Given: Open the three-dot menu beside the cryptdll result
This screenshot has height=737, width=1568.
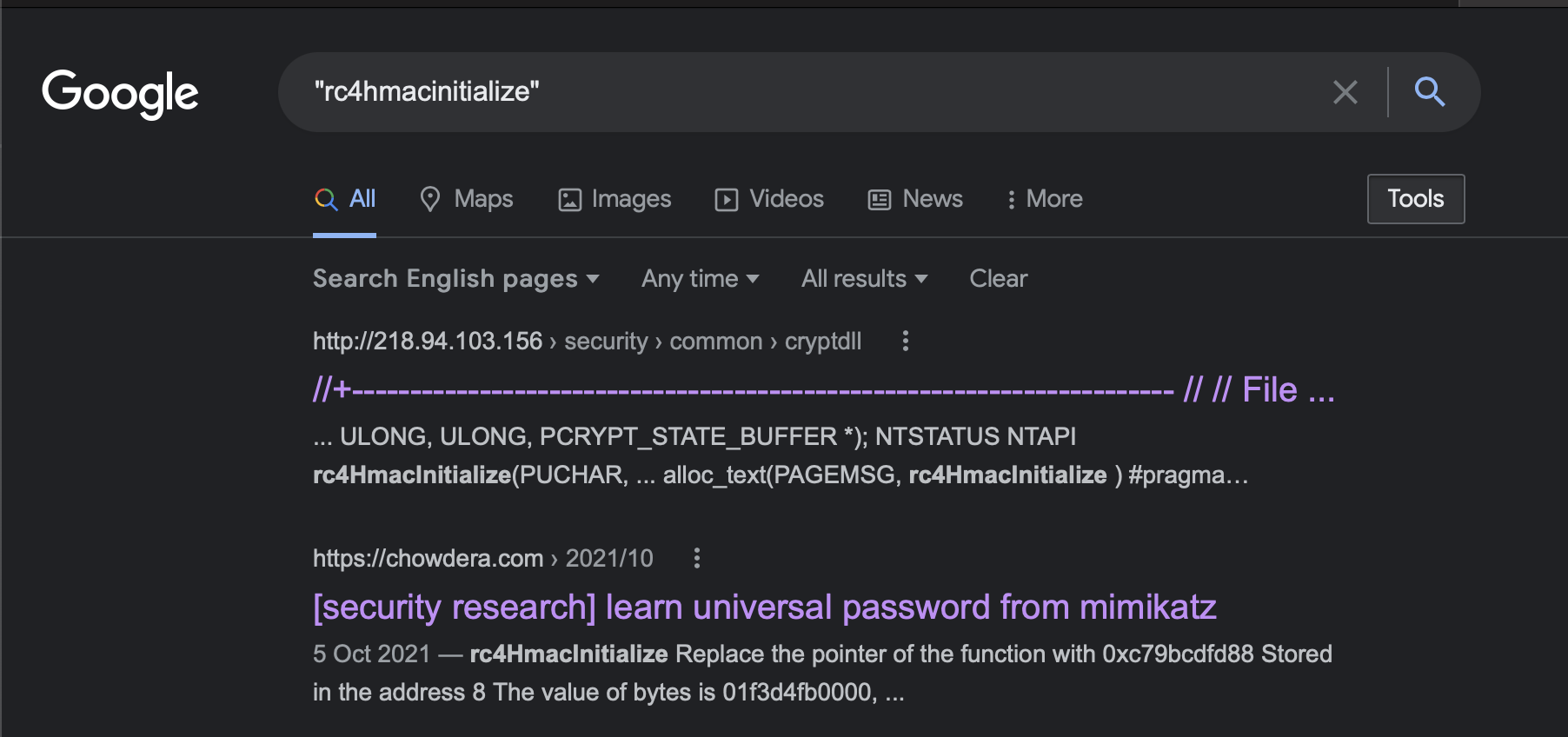Looking at the screenshot, I should coord(905,341).
